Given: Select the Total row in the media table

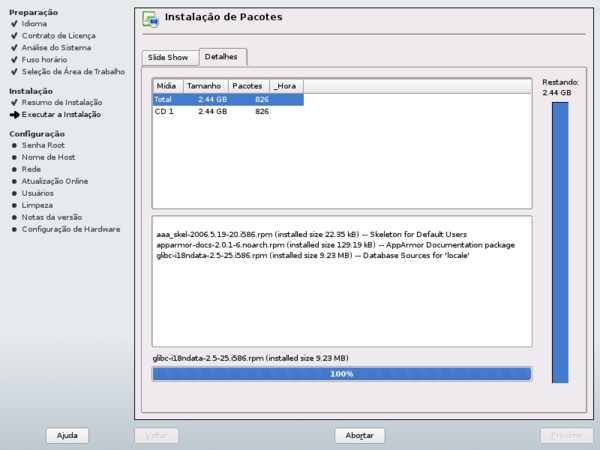Looking at the screenshot, I should (228, 99).
